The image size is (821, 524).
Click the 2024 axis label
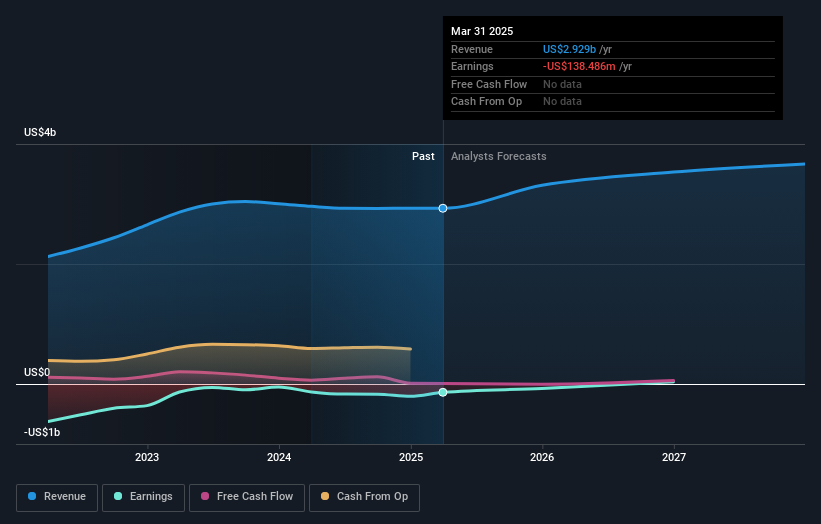(x=279, y=457)
